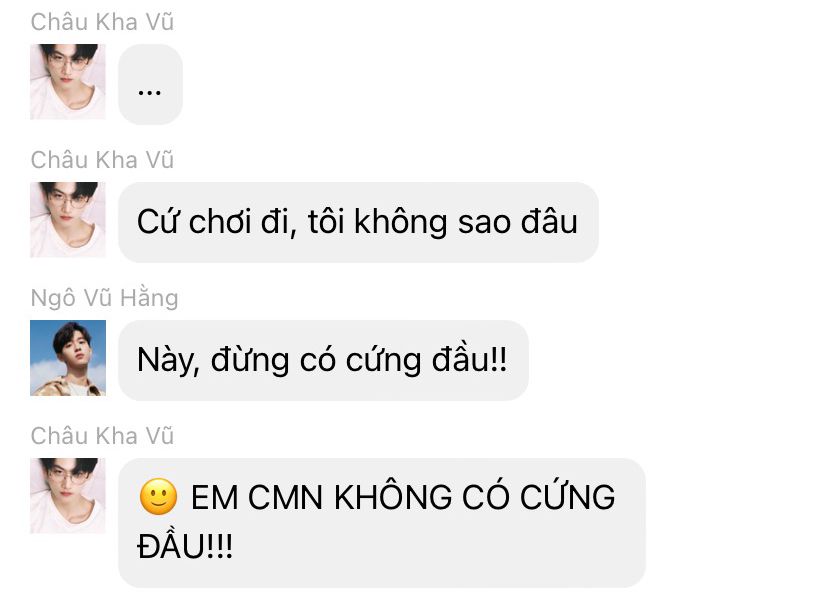Click the word 'Cứ' starting the second message
Image resolution: width=828 pixels, height=604 pixels.
point(158,221)
